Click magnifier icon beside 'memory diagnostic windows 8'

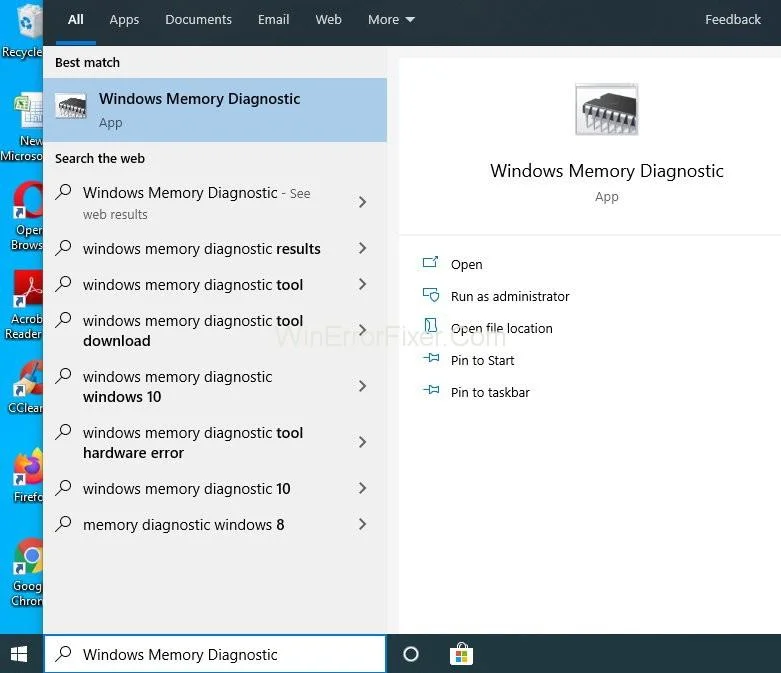coord(63,524)
